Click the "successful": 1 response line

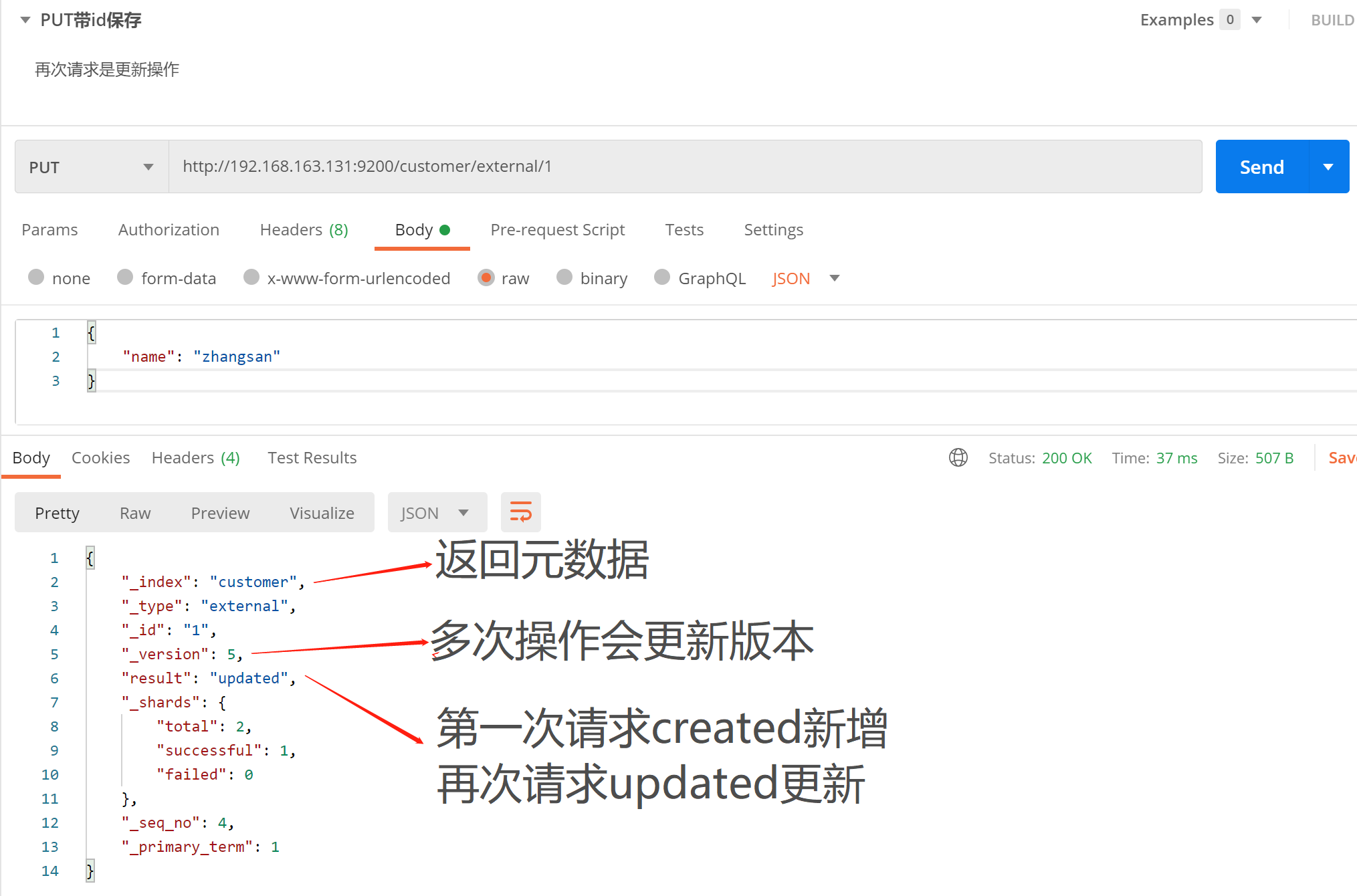225,750
